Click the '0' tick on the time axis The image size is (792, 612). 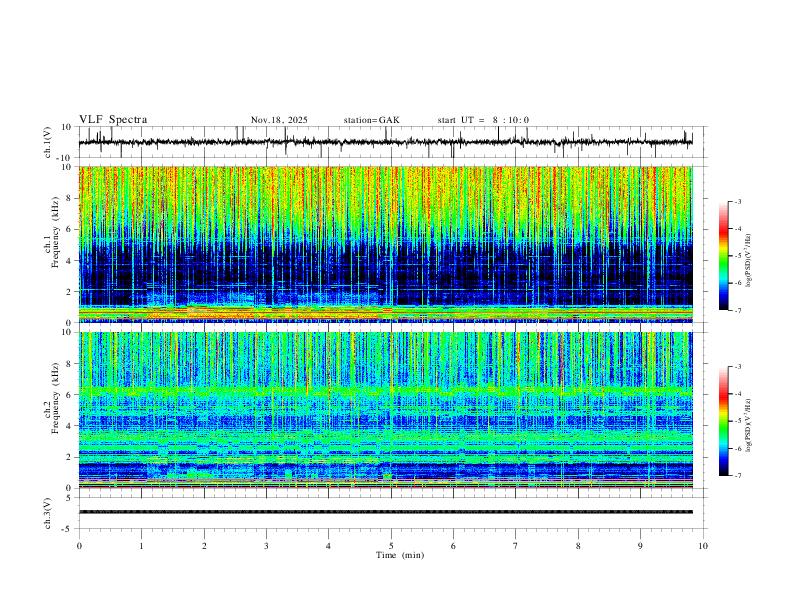pos(79,546)
